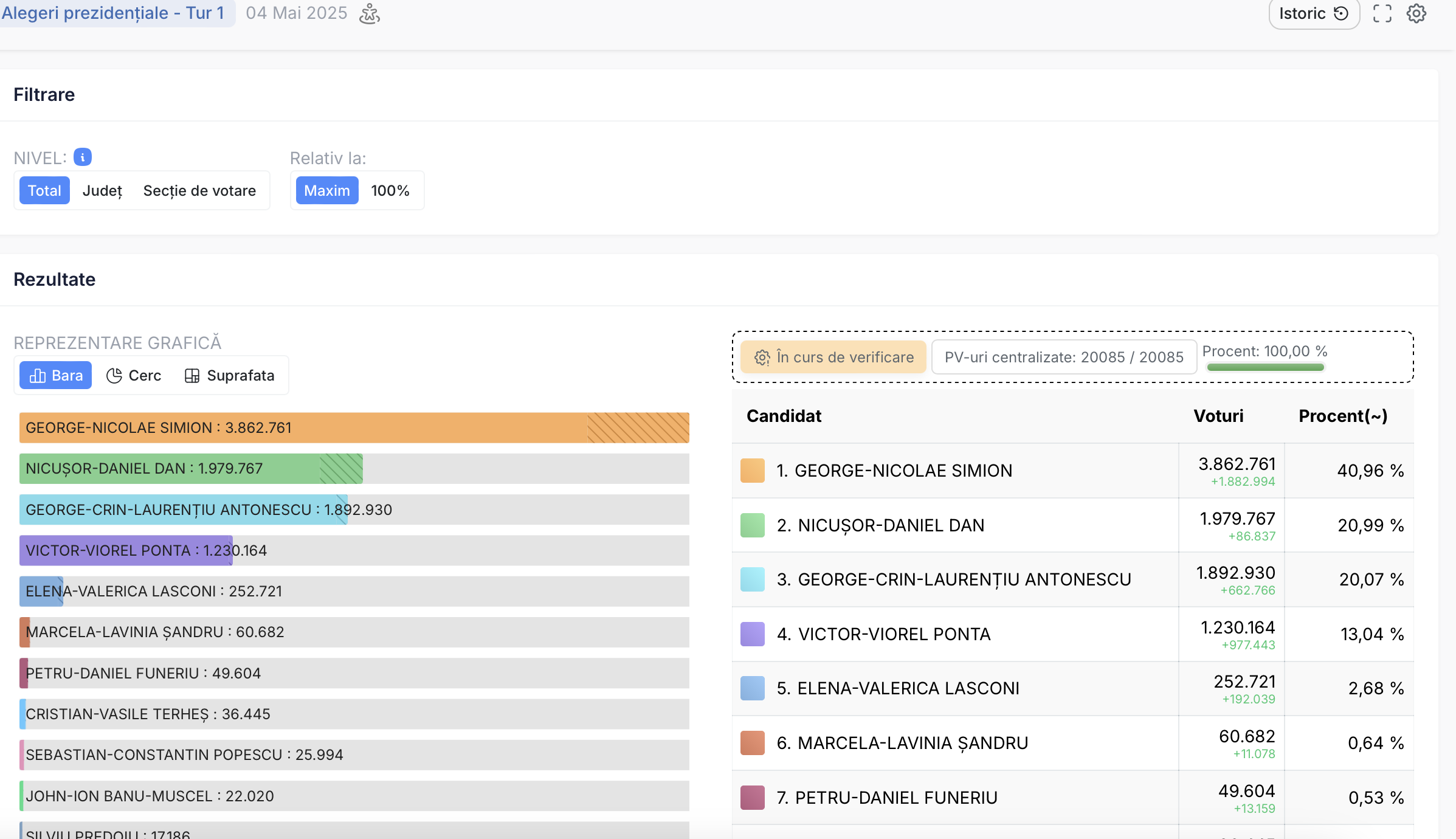Click the În curs de verificare status badge

click(x=833, y=357)
